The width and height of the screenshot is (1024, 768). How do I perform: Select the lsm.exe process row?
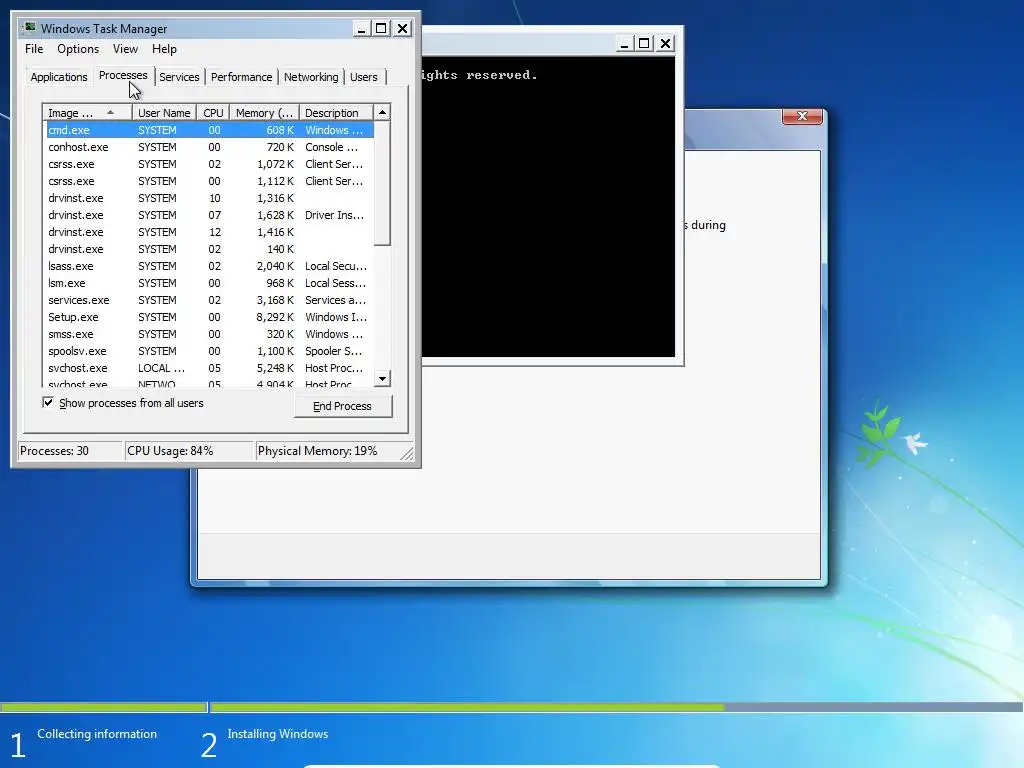pos(210,283)
